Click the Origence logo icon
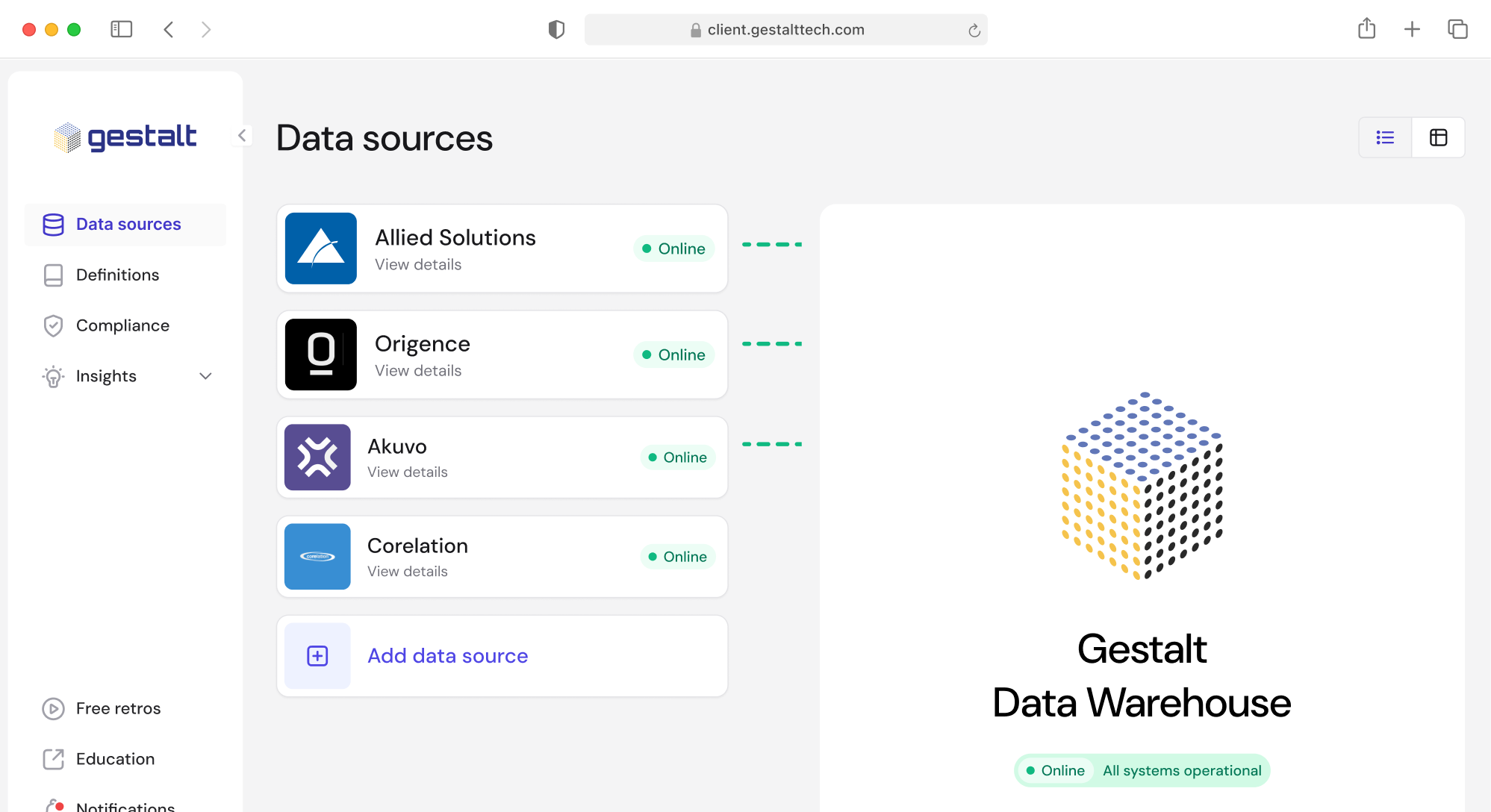1491x812 pixels. tap(320, 355)
